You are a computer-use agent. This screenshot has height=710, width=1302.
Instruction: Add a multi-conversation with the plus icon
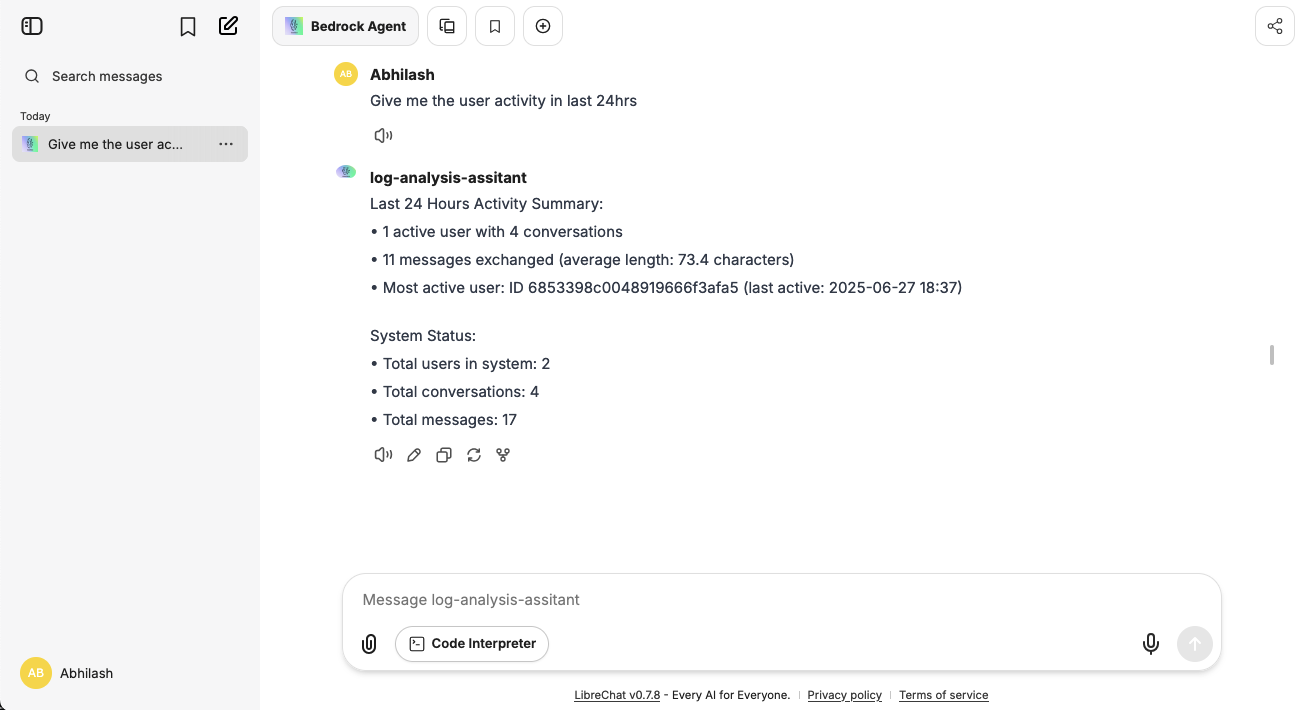pos(542,26)
